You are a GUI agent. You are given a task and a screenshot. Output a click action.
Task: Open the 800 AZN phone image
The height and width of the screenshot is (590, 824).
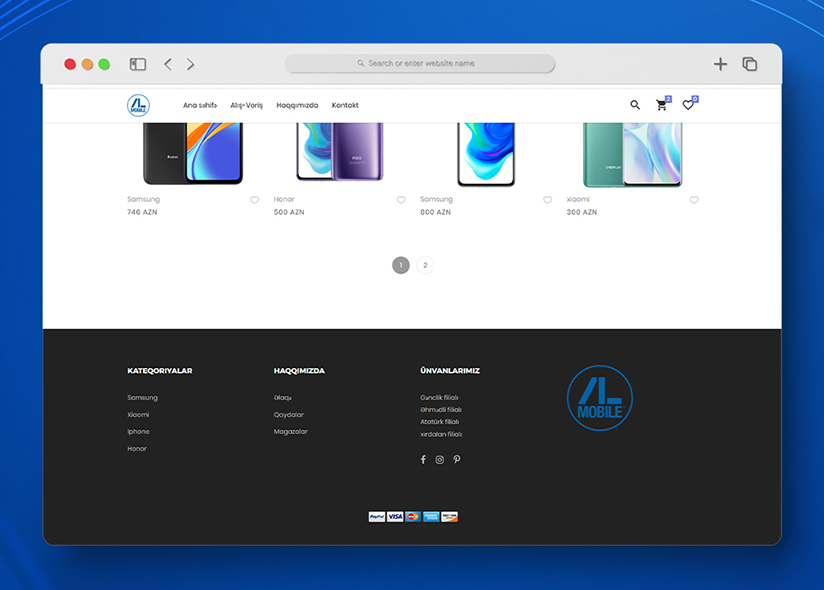(x=486, y=154)
